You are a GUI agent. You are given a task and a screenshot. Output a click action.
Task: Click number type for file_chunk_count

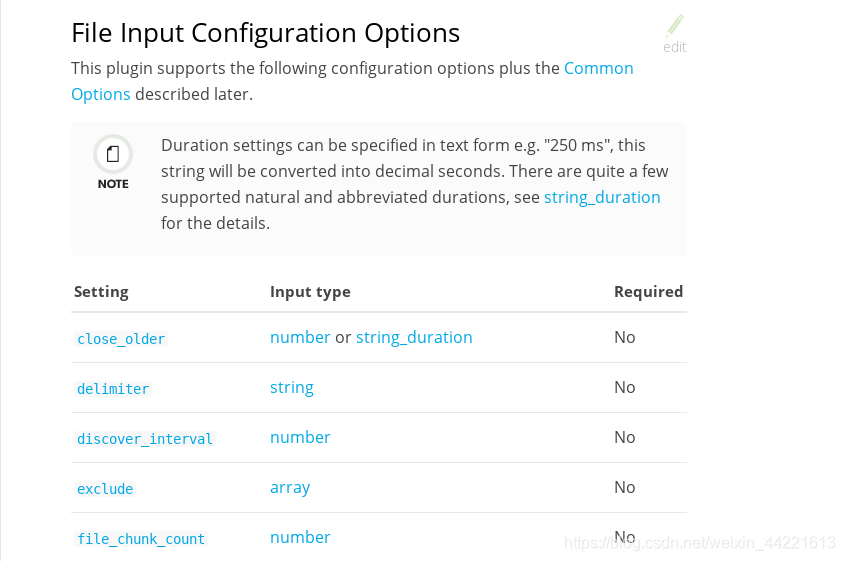pyautogui.click(x=300, y=537)
